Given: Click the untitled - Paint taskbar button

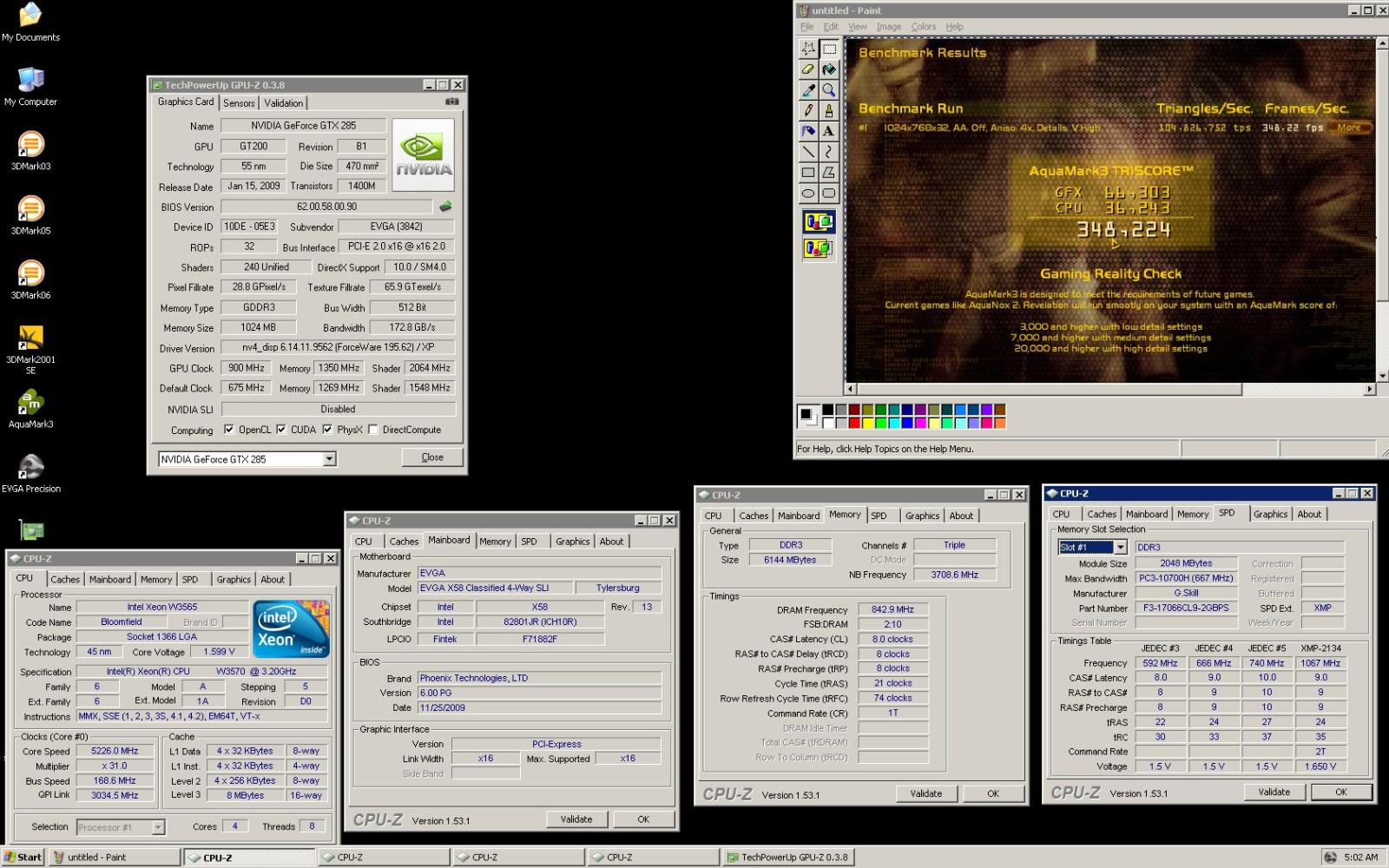Looking at the screenshot, I should (114, 857).
